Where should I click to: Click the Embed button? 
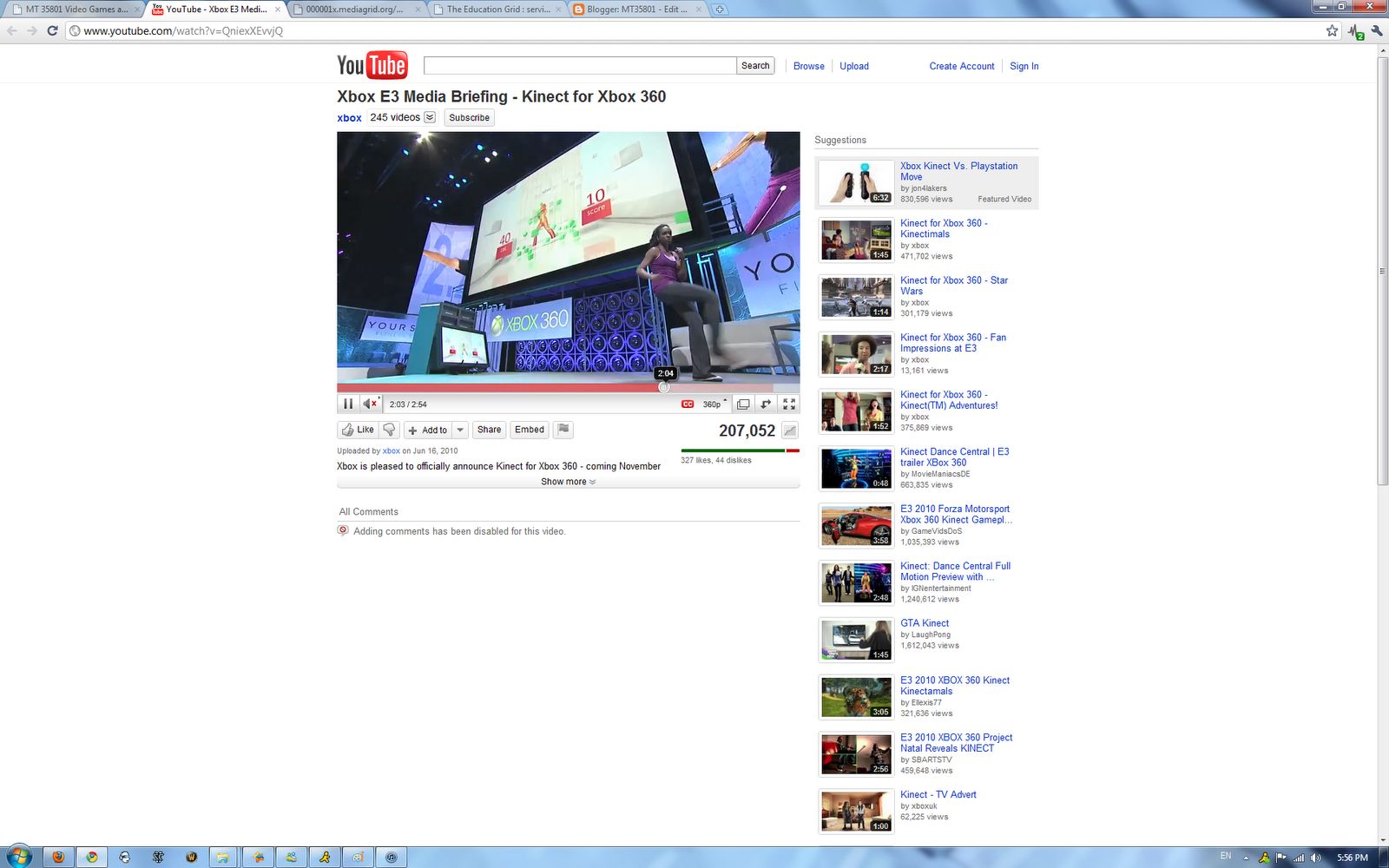(x=530, y=430)
